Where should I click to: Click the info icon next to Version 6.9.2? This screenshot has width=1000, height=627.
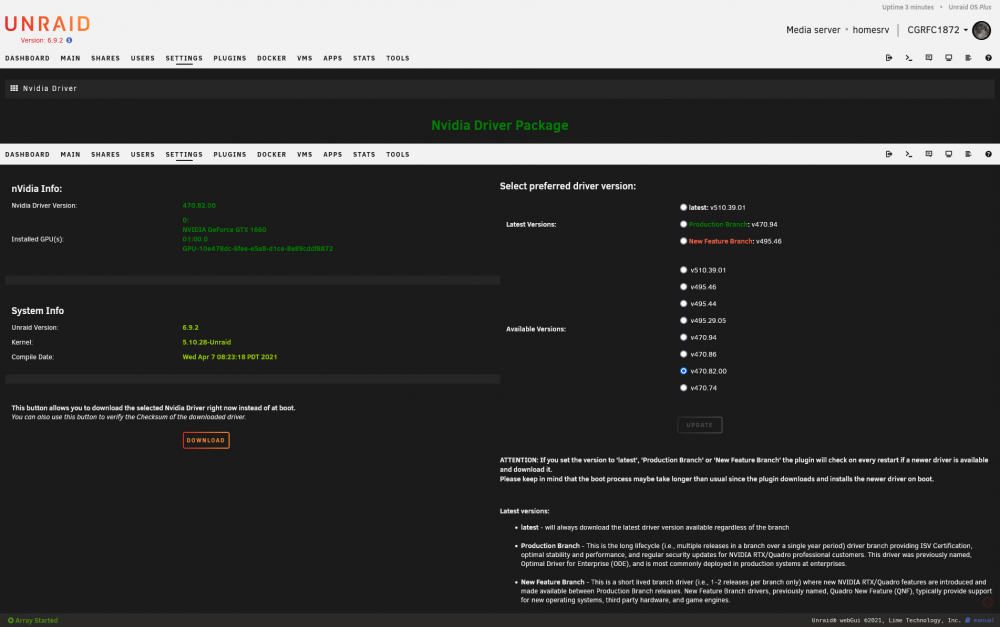point(69,40)
